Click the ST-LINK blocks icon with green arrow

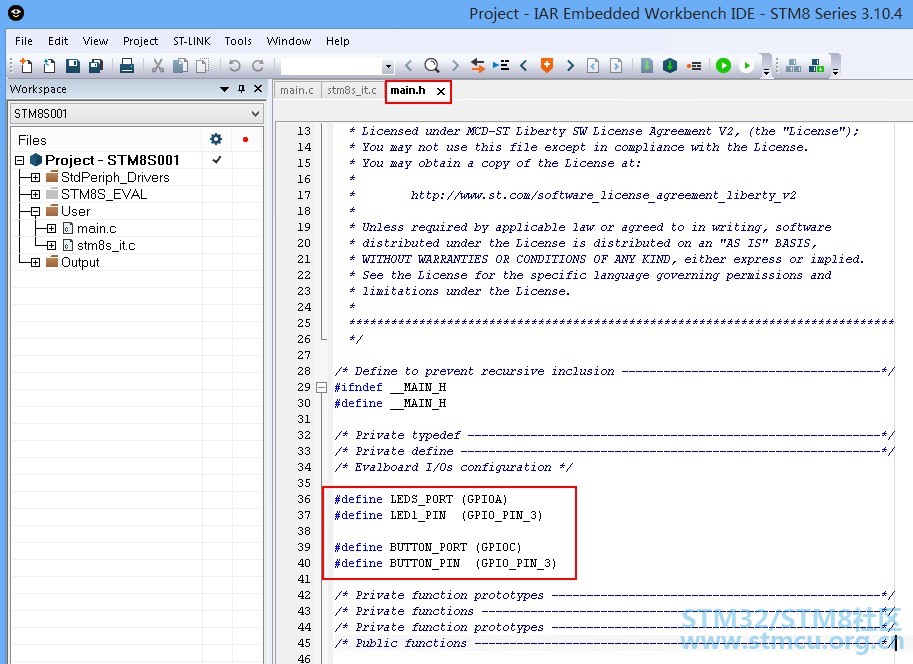coord(817,65)
